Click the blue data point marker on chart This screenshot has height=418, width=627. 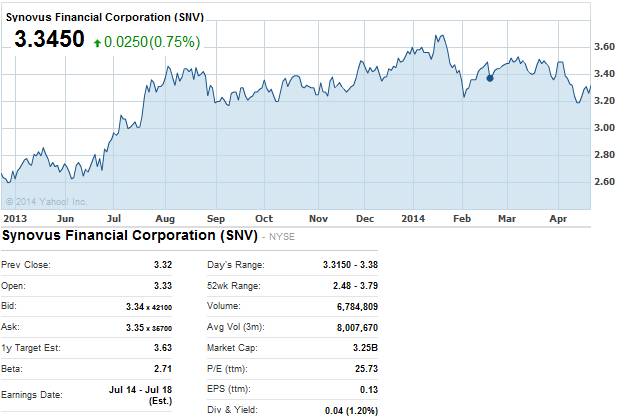(x=489, y=78)
